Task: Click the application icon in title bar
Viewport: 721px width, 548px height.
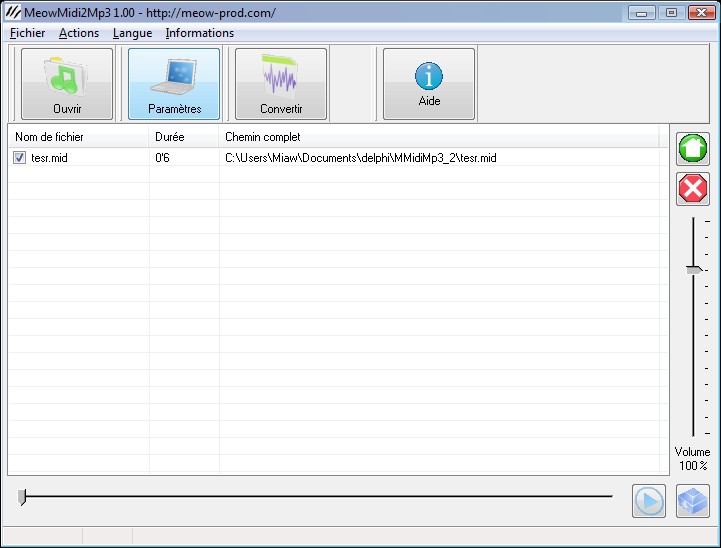Action: [14, 13]
